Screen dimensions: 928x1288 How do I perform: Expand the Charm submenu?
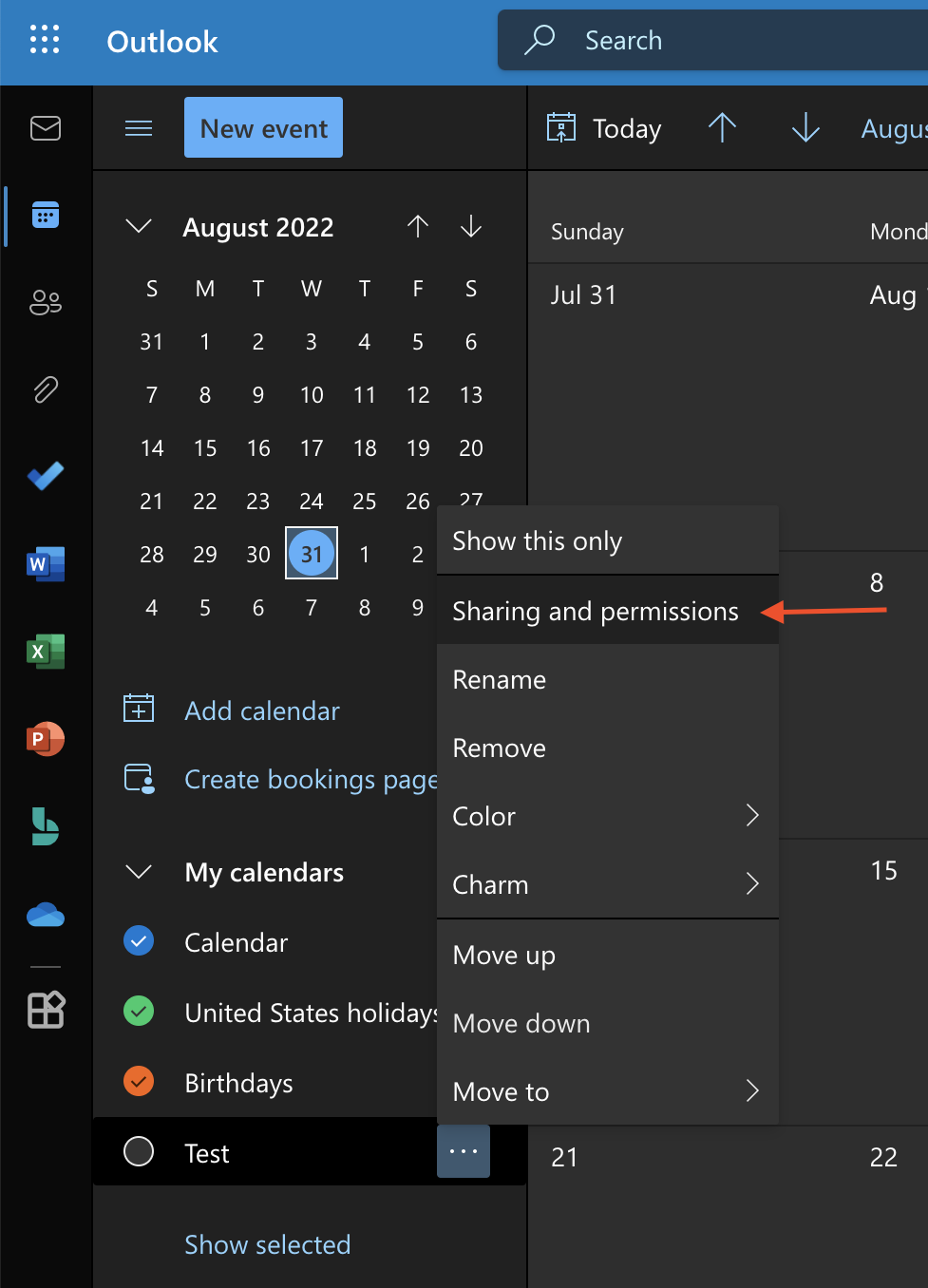[x=752, y=883]
